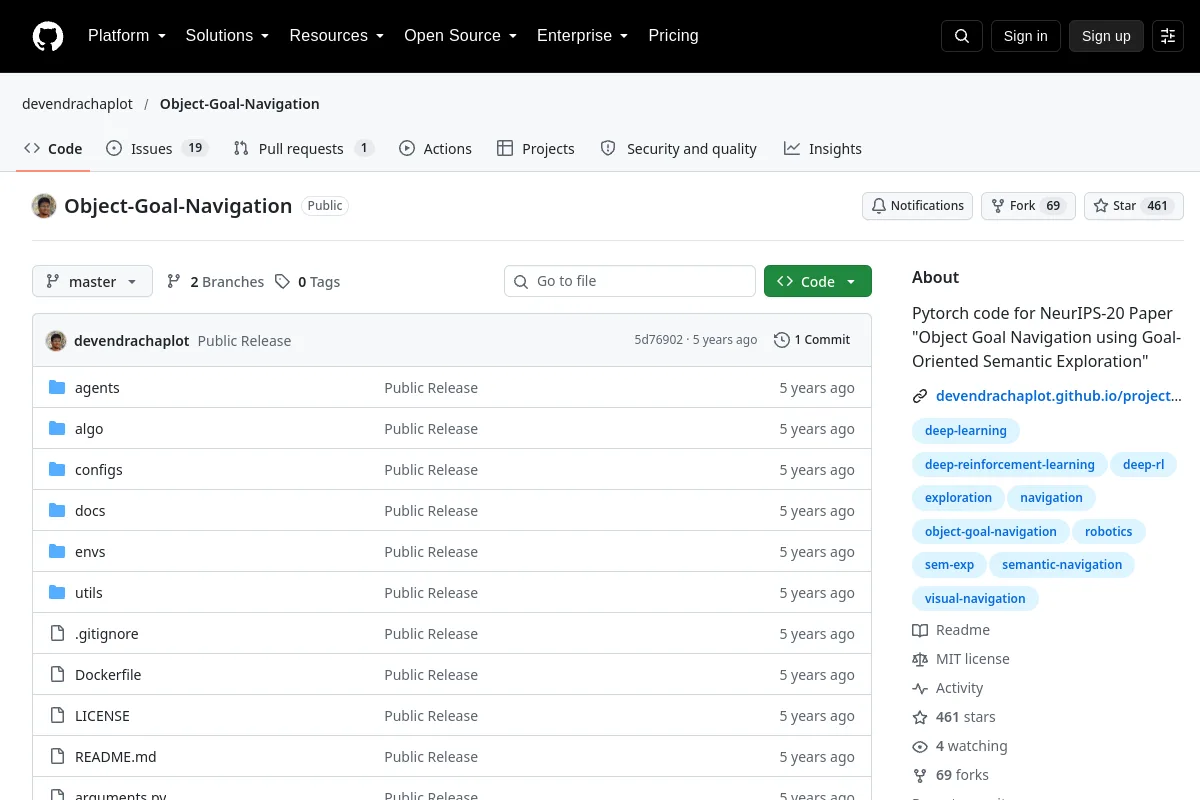The height and width of the screenshot is (800, 1200).
Task: Open devendrachaplot.github.io project link
Action: 1059,396
